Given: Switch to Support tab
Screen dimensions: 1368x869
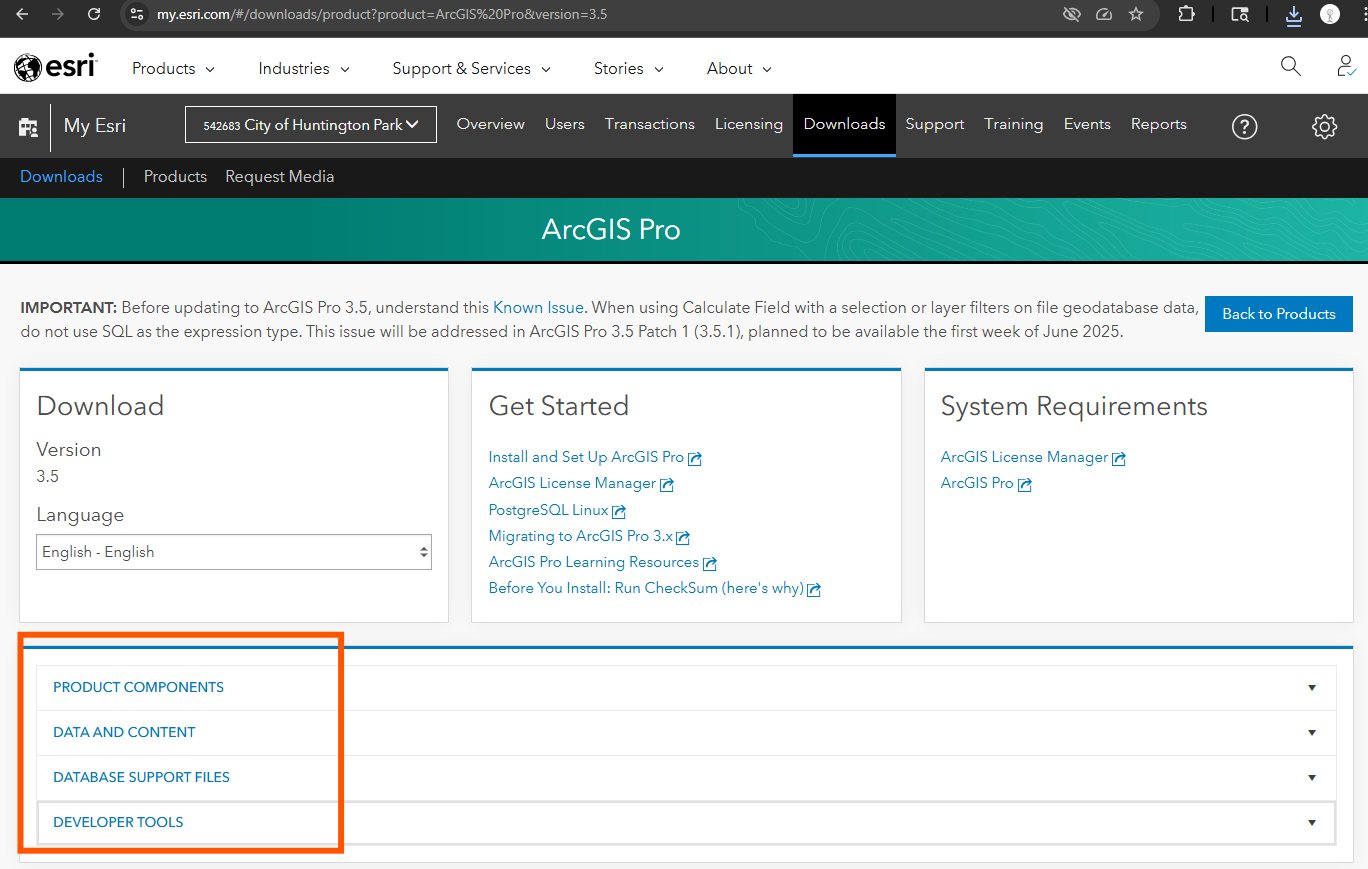Looking at the screenshot, I should pyautogui.click(x=935, y=124).
